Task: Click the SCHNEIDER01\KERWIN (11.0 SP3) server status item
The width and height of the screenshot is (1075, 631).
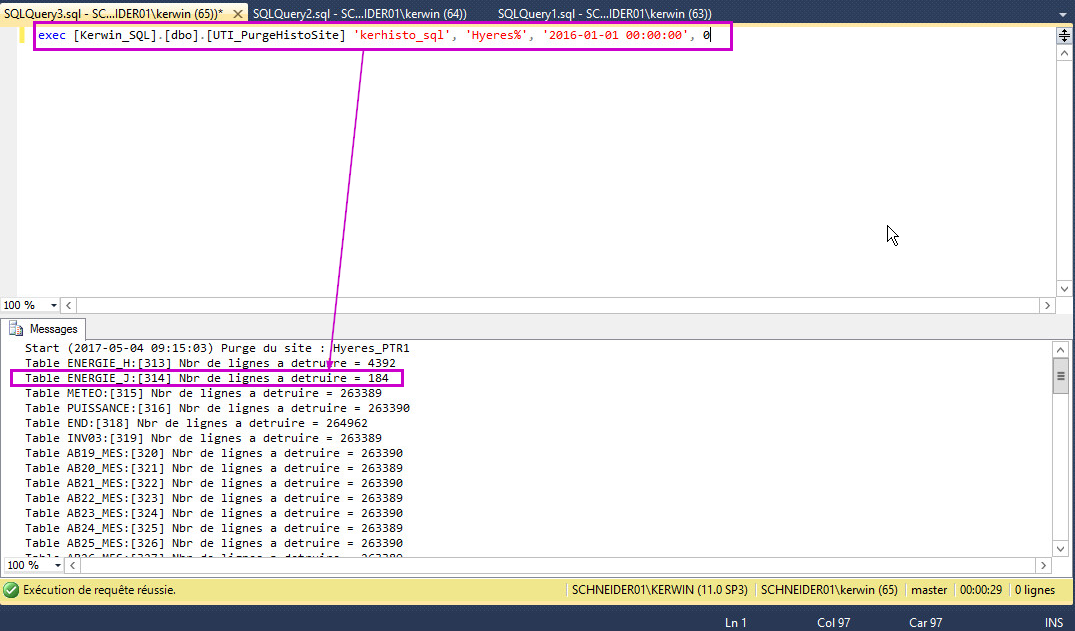Action: [659, 590]
